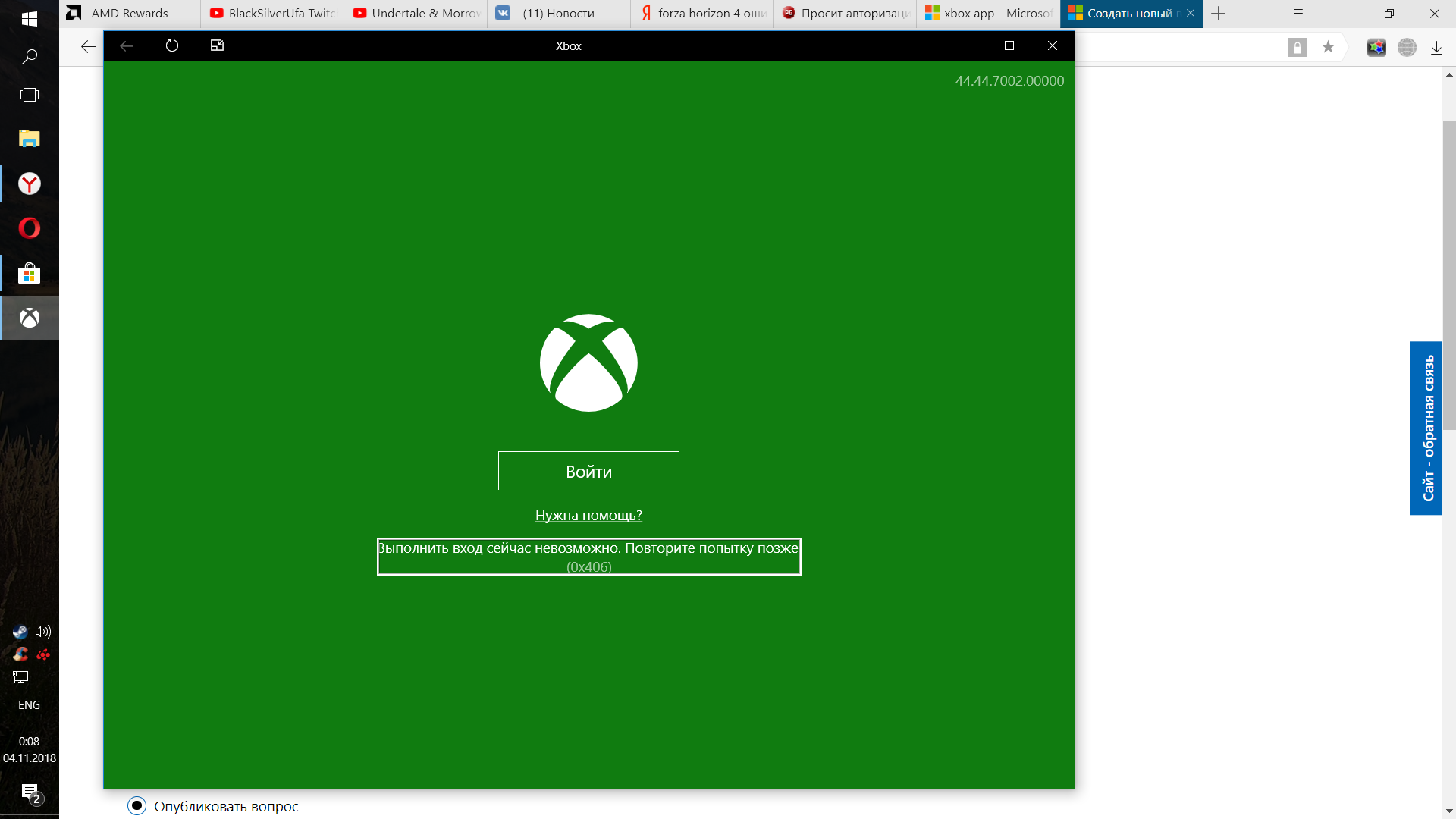Click the Xbox app back arrow
1456x819 pixels.
tap(127, 45)
